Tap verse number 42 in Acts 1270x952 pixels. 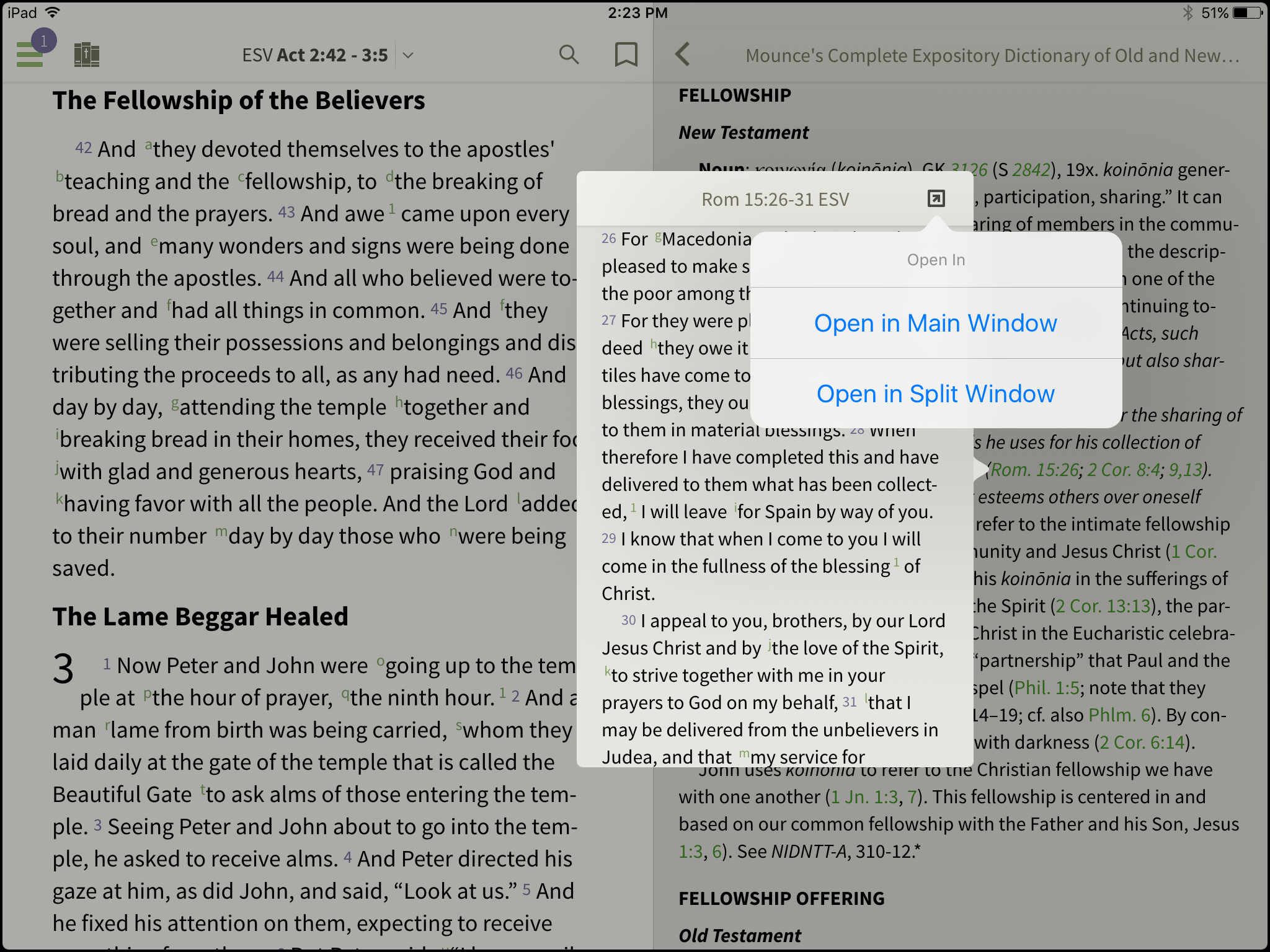[84, 148]
